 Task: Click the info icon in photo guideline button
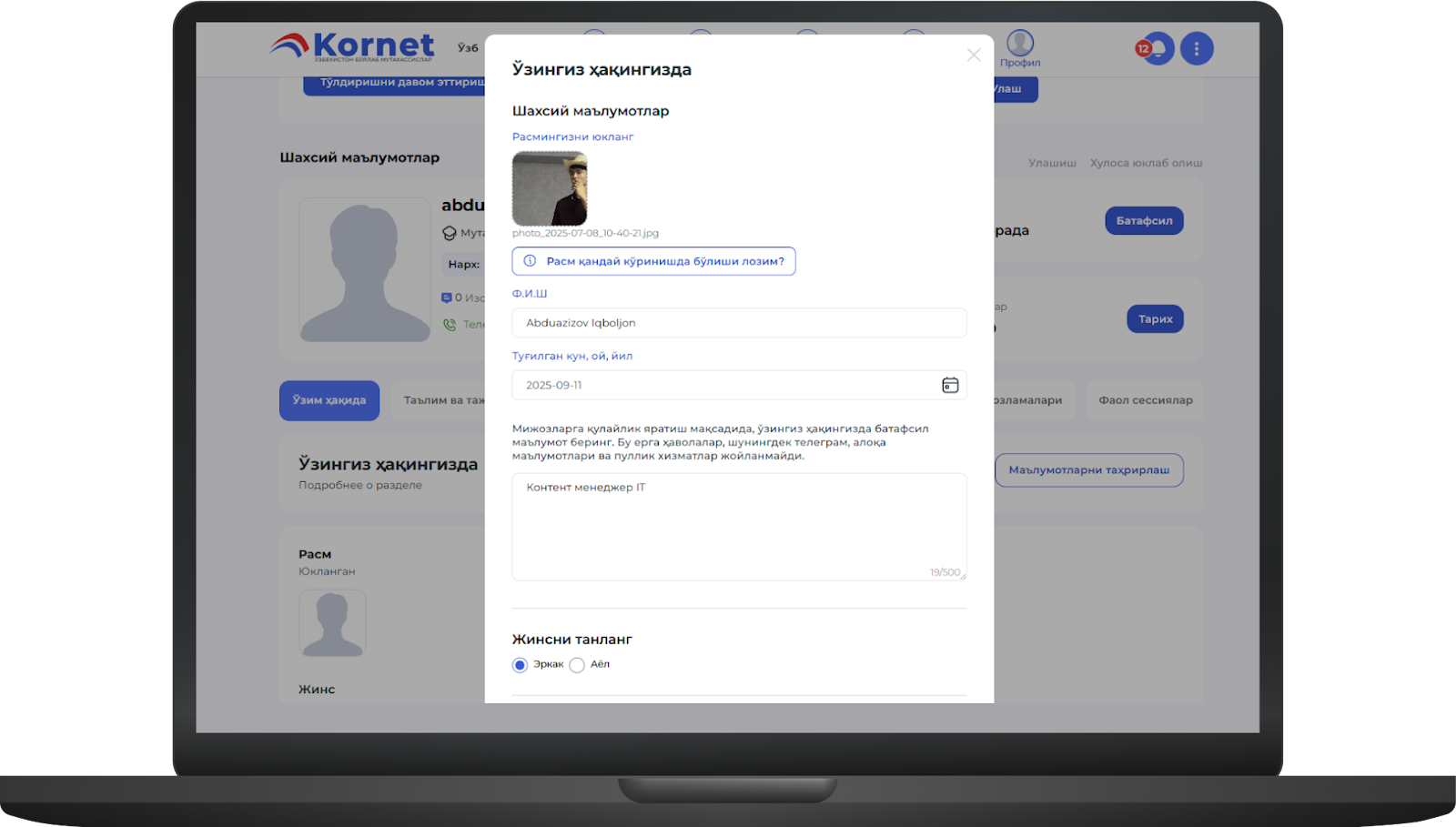pyautogui.click(x=530, y=261)
